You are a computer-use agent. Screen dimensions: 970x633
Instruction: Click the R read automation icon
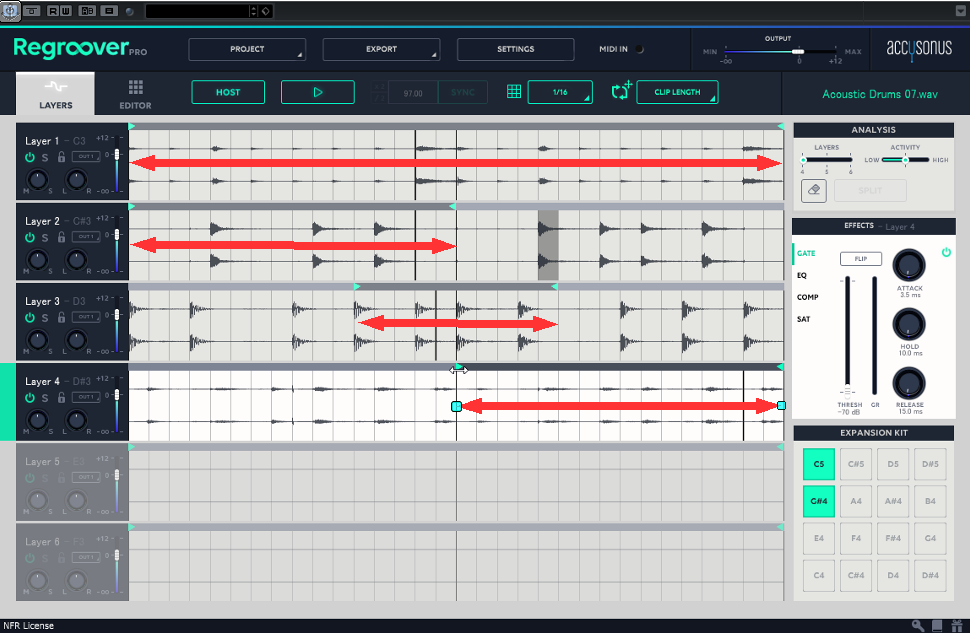point(53,11)
